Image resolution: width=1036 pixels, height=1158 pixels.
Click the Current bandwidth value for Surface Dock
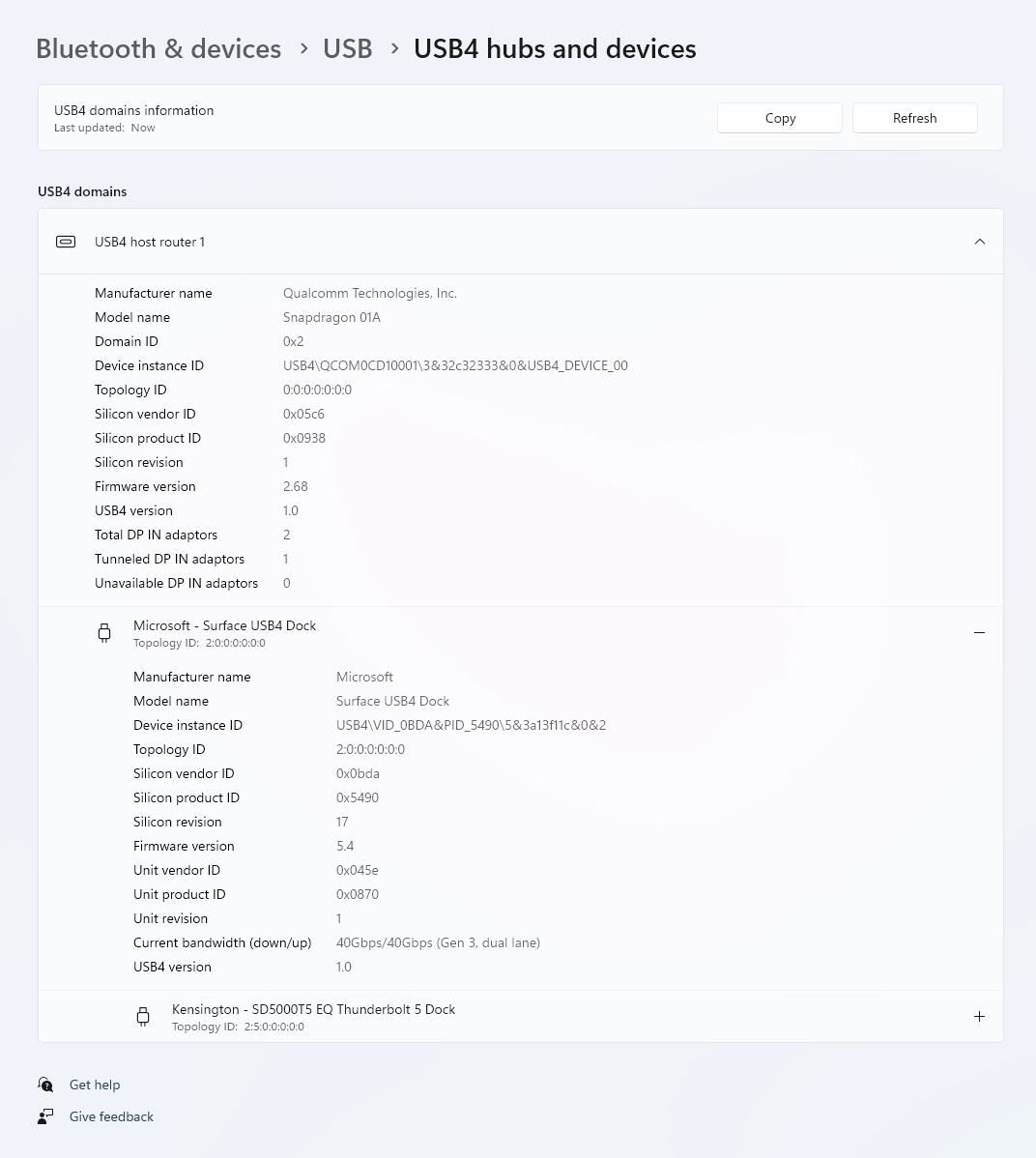coord(438,942)
